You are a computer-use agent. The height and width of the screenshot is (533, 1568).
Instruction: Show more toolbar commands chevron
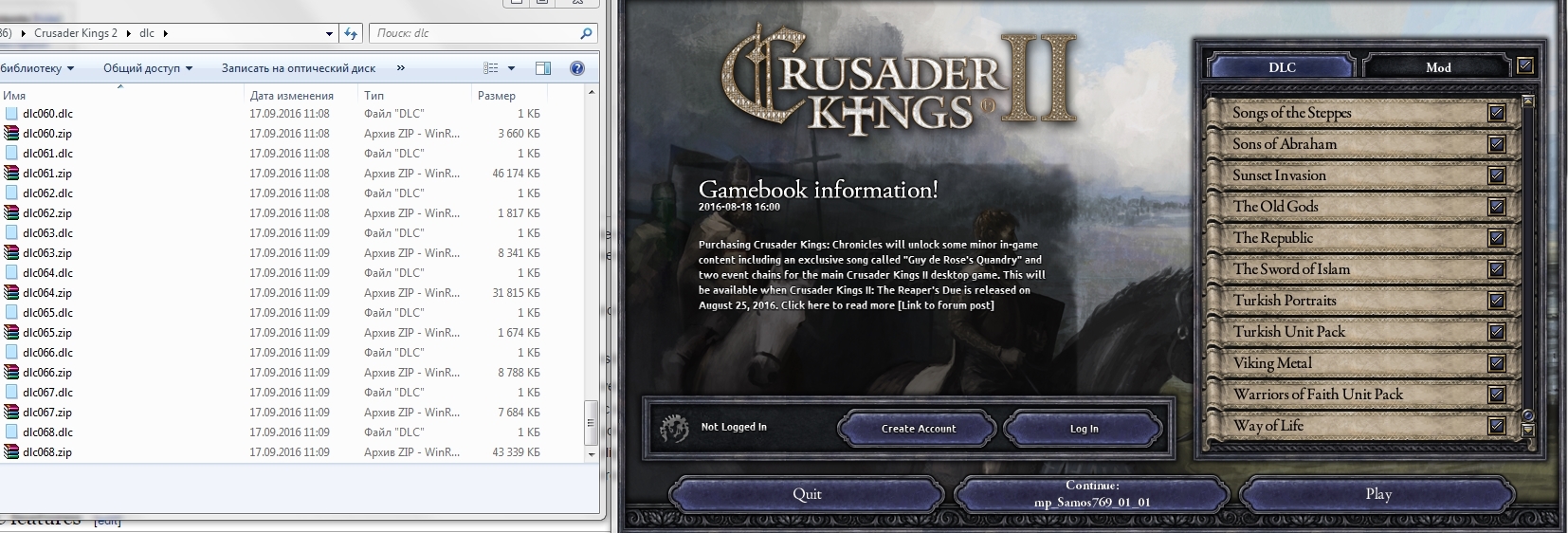pos(400,68)
